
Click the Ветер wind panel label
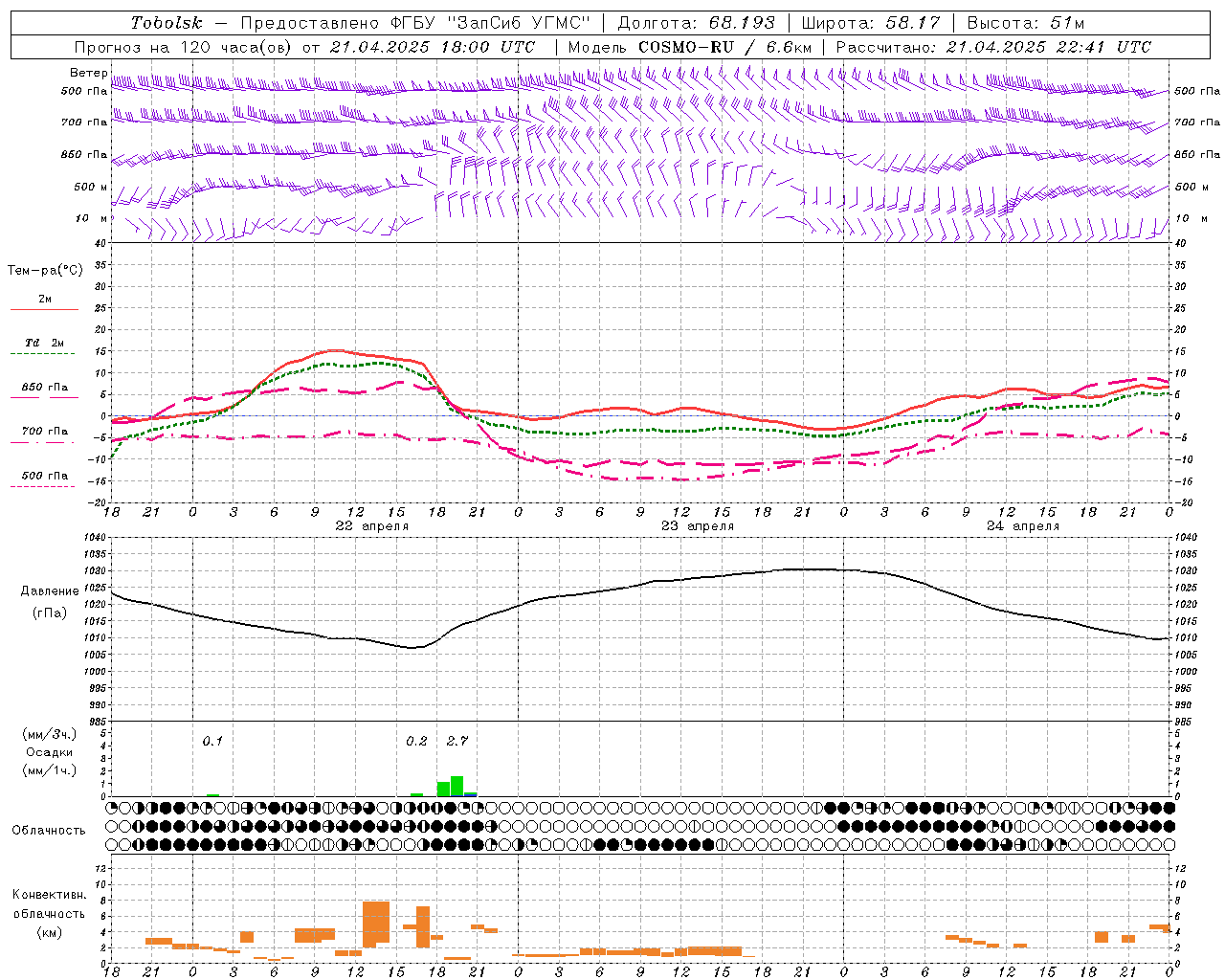[89, 73]
